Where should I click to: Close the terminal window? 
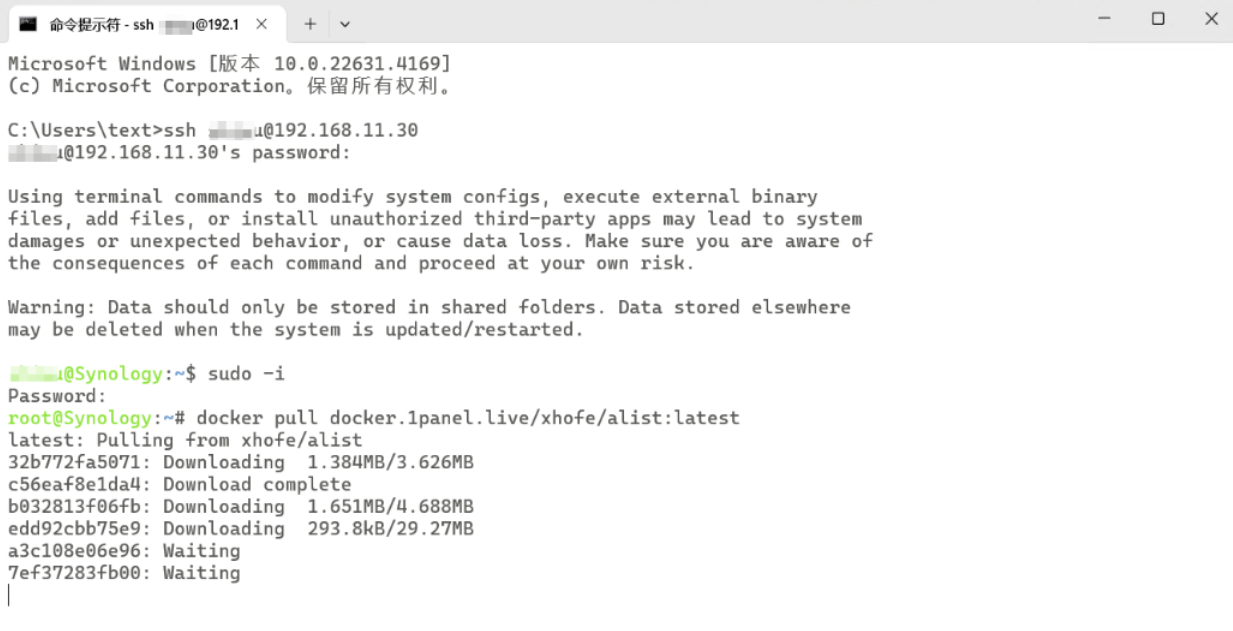(1211, 19)
